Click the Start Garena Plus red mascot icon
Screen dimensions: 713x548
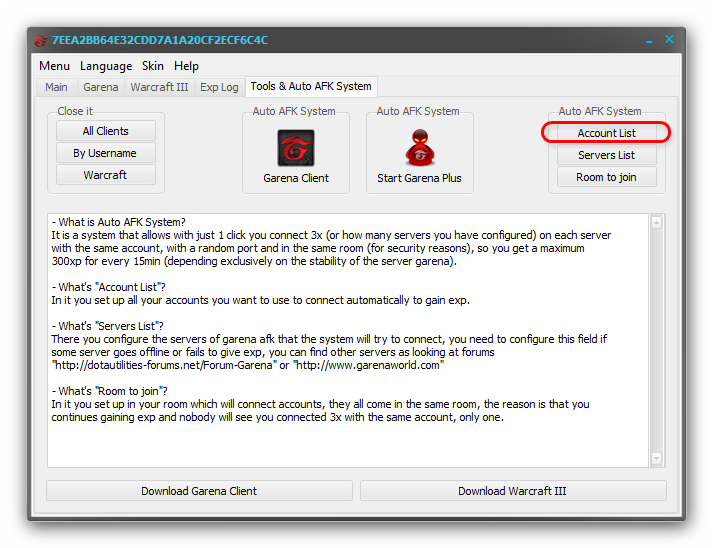(420, 147)
